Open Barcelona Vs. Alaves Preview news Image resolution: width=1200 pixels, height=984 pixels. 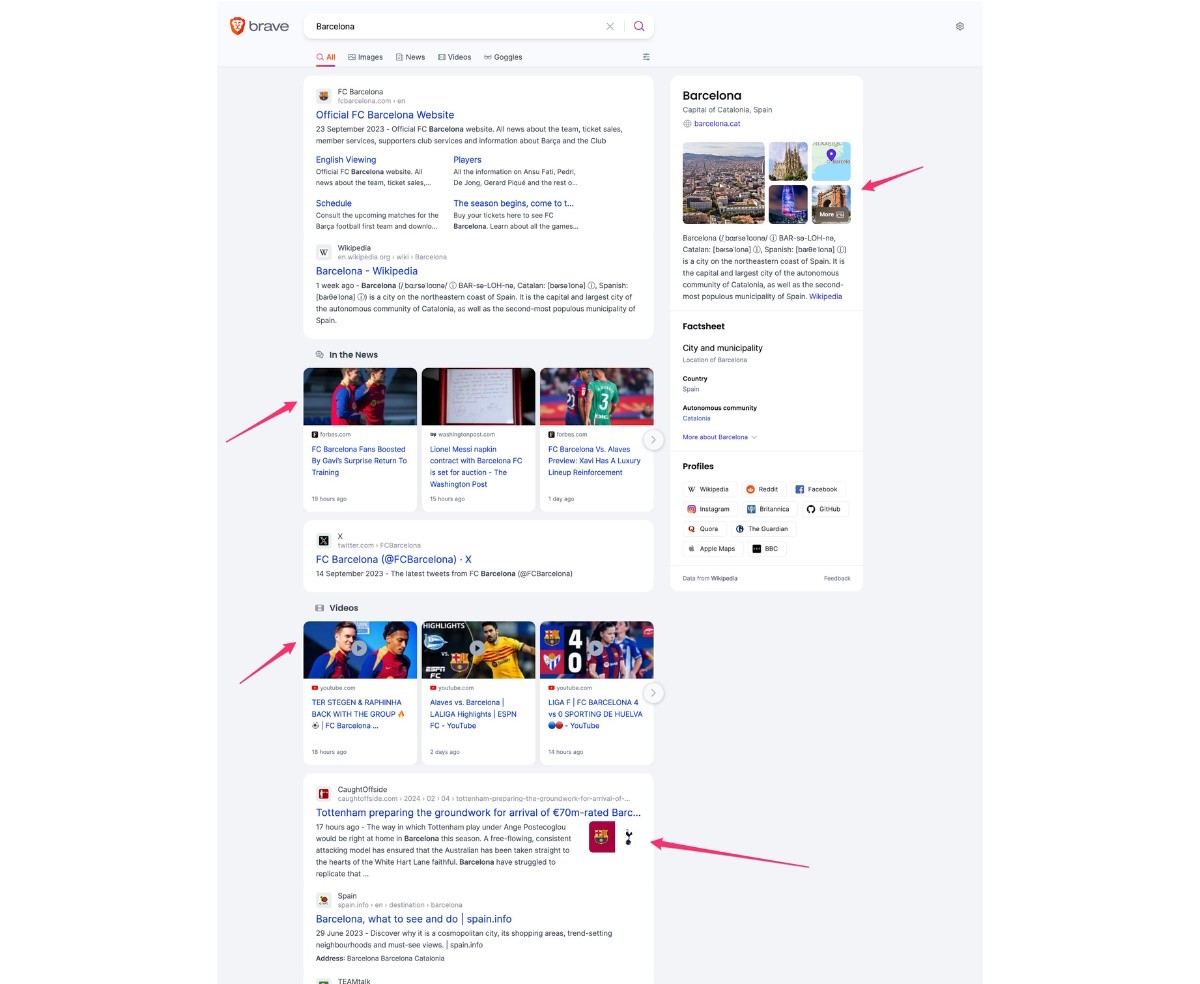[x=594, y=461]
